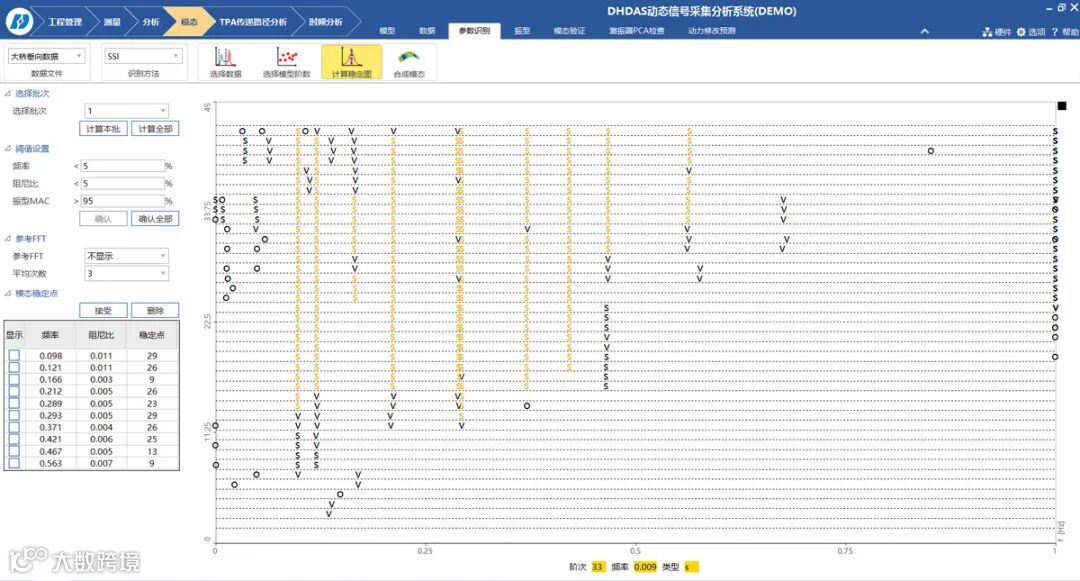
Task: Open the 平均次数 dropdown
Action: pyautogui.click(x=126, y=273)
